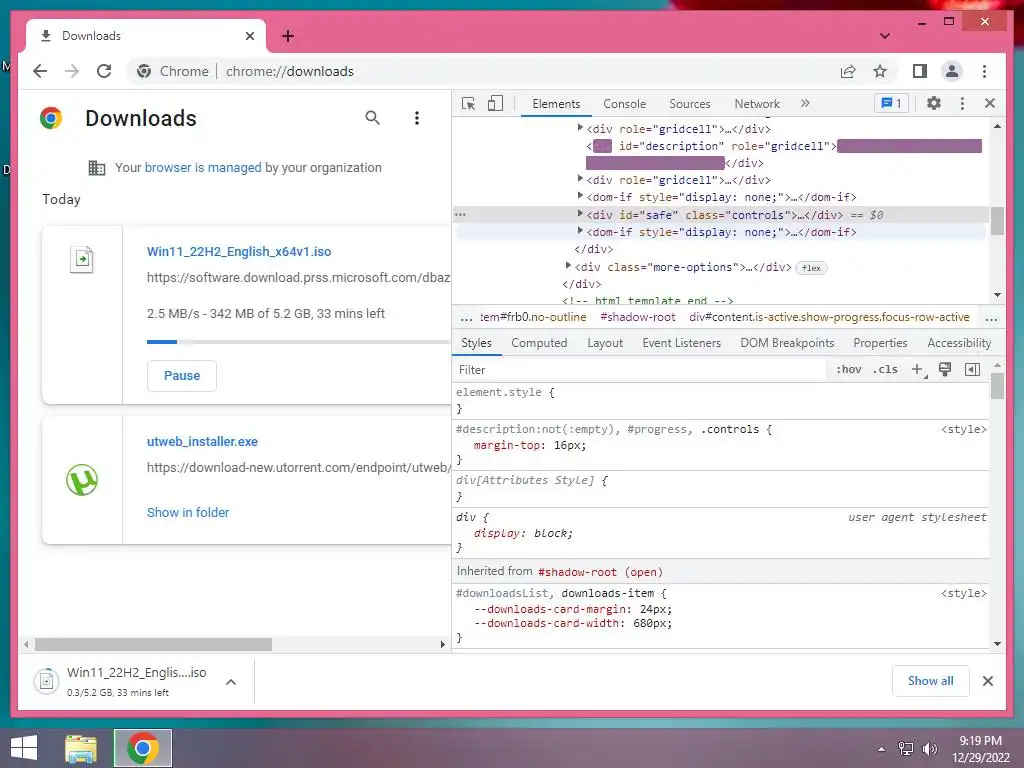Image resolution: width=1024 pixels, height=768 pixels.
Task: Click the ISO file icon in downloads card
Action: (82, 260)
